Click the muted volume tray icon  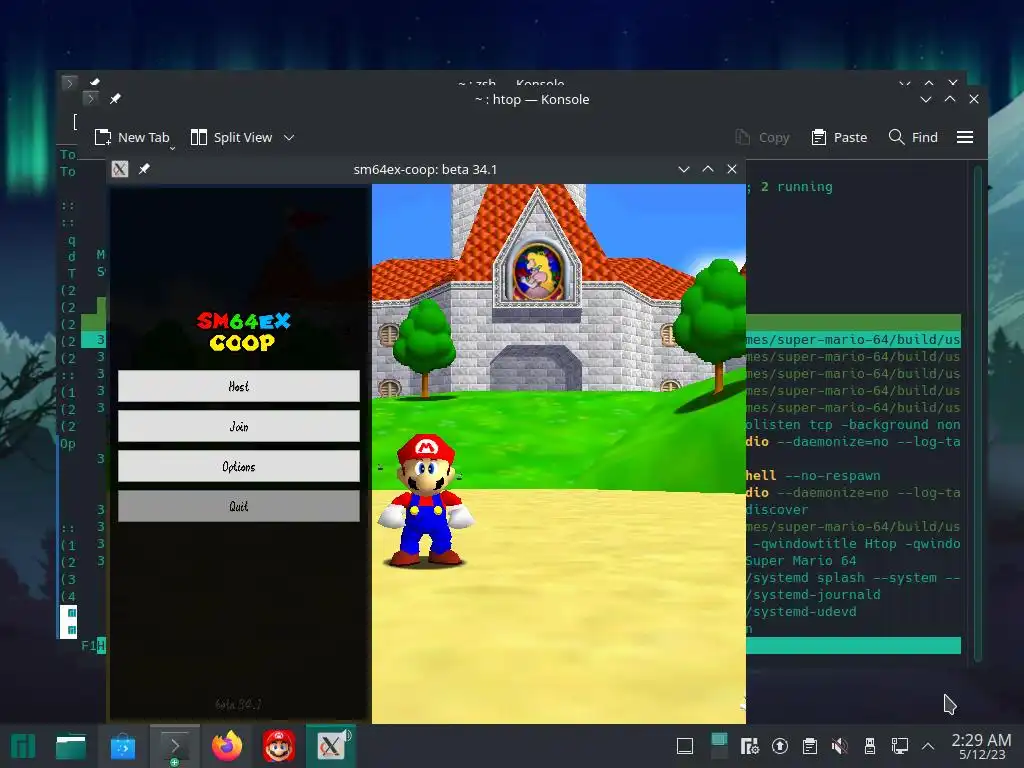839,746
